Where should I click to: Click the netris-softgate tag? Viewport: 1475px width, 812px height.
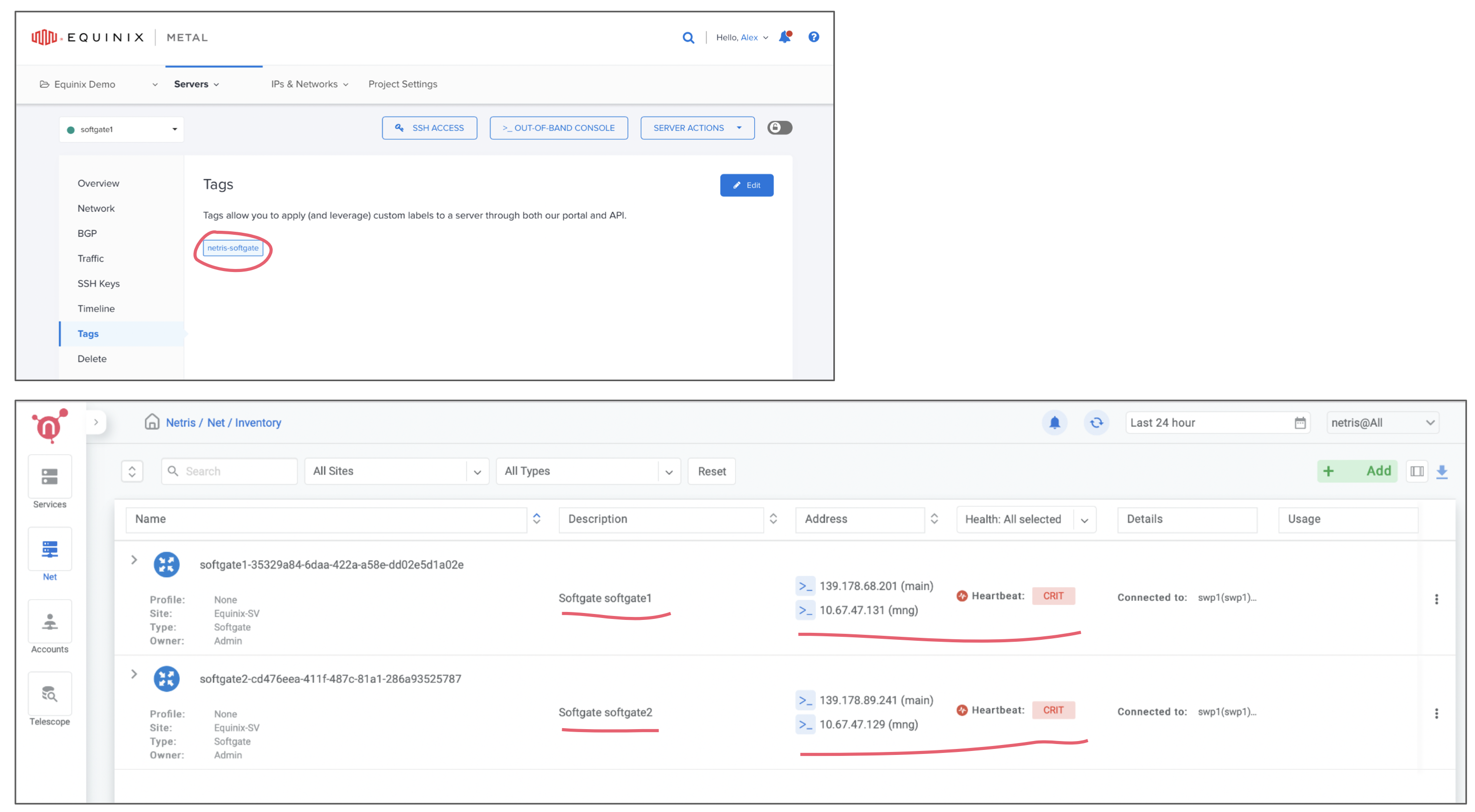click(x=233, y=248)
